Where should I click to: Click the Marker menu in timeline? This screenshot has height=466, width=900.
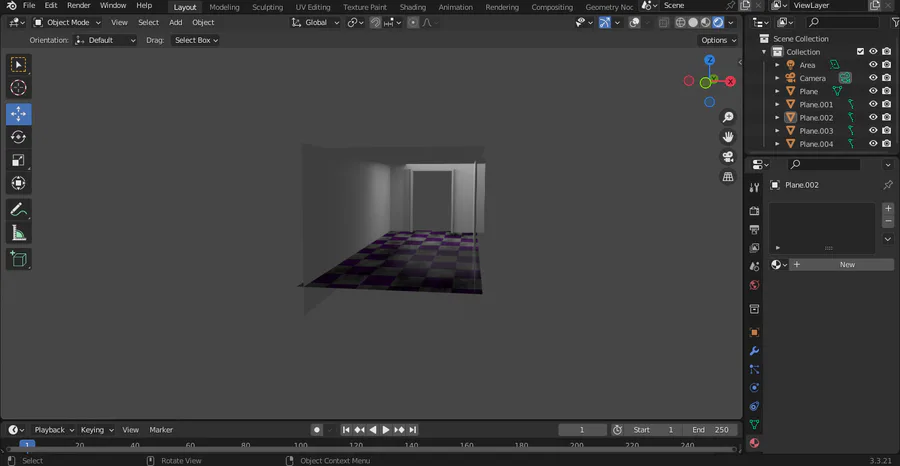coord(161,430)
